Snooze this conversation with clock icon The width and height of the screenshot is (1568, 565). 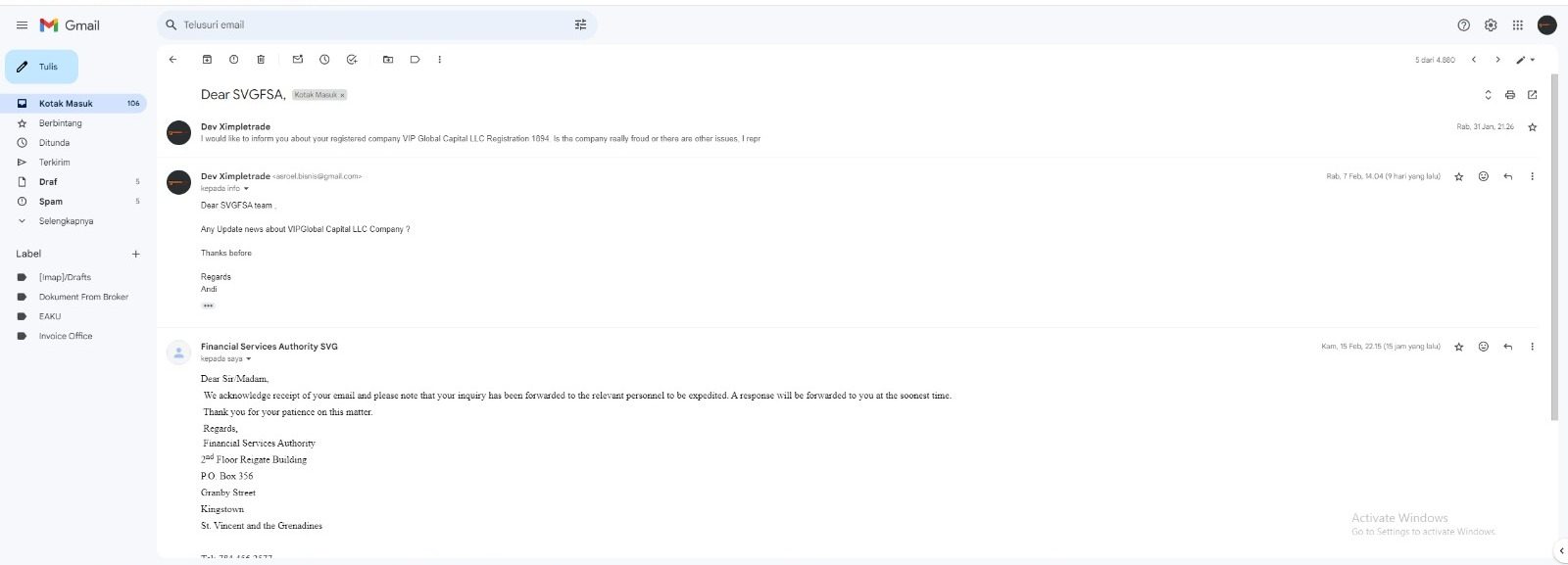pos(324,60)
